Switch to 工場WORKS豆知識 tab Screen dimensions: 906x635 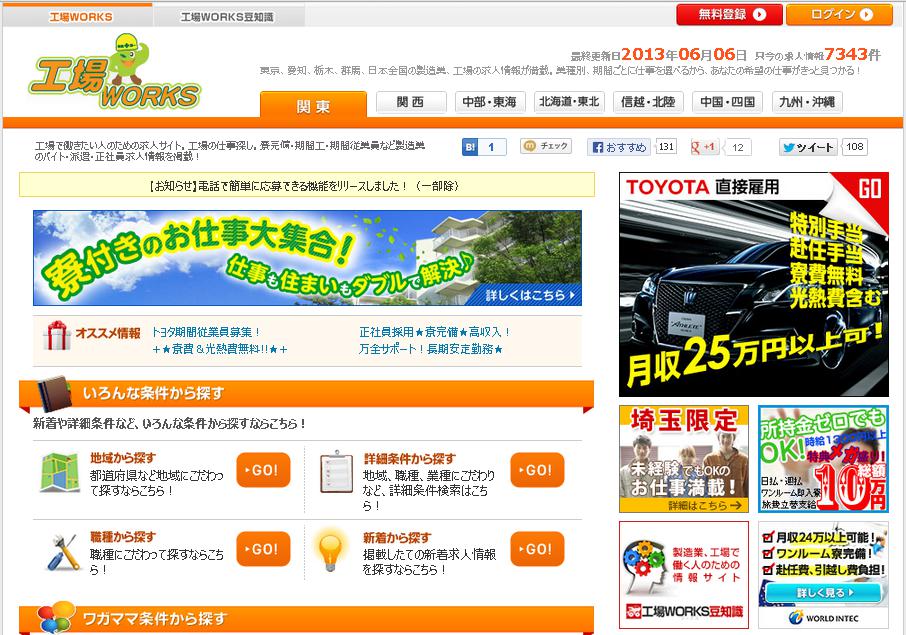pos(227,17)
